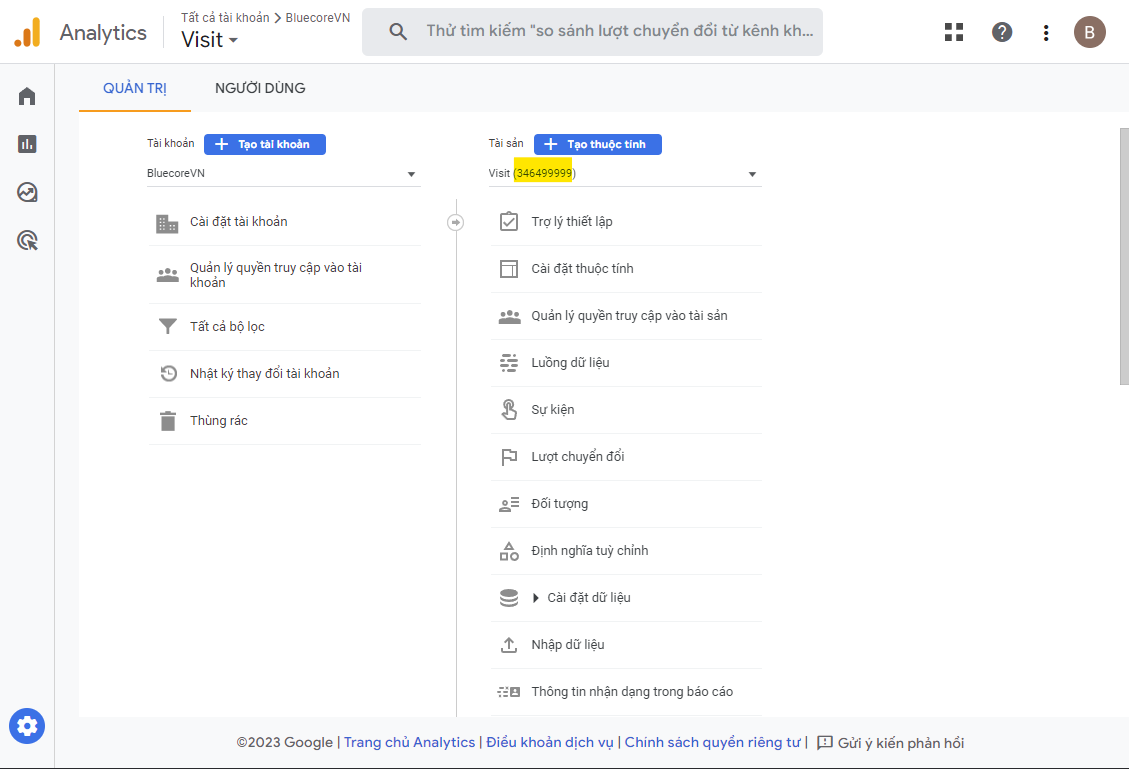The image size is (1129, 769).
Task: Select the QUẢN TRỊ tab
Action: click(135, 88)
